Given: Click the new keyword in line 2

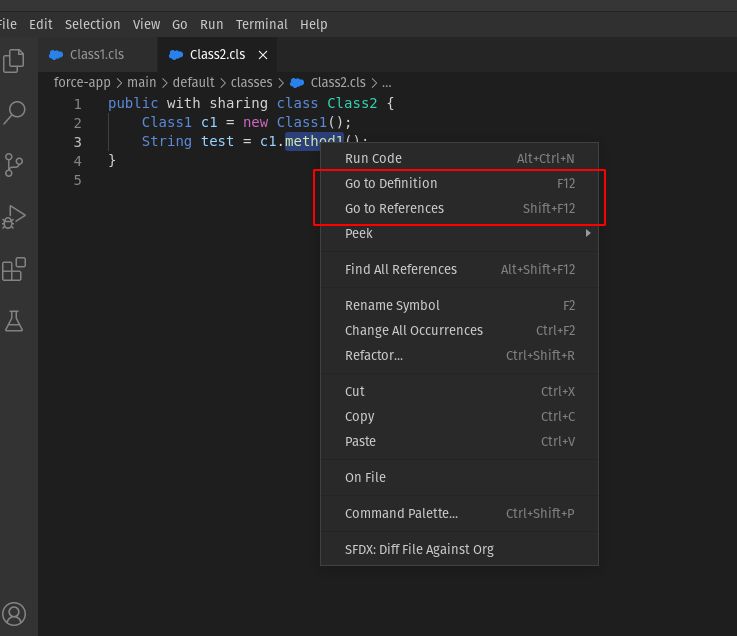Looking at the screenshot, I should (x=255, y=123).
